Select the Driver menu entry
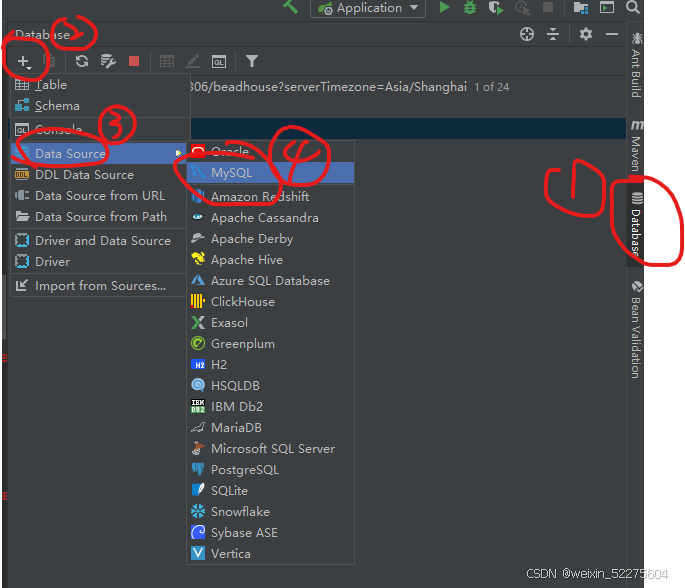This screenshot has width=685, height=588. point(99,262)
